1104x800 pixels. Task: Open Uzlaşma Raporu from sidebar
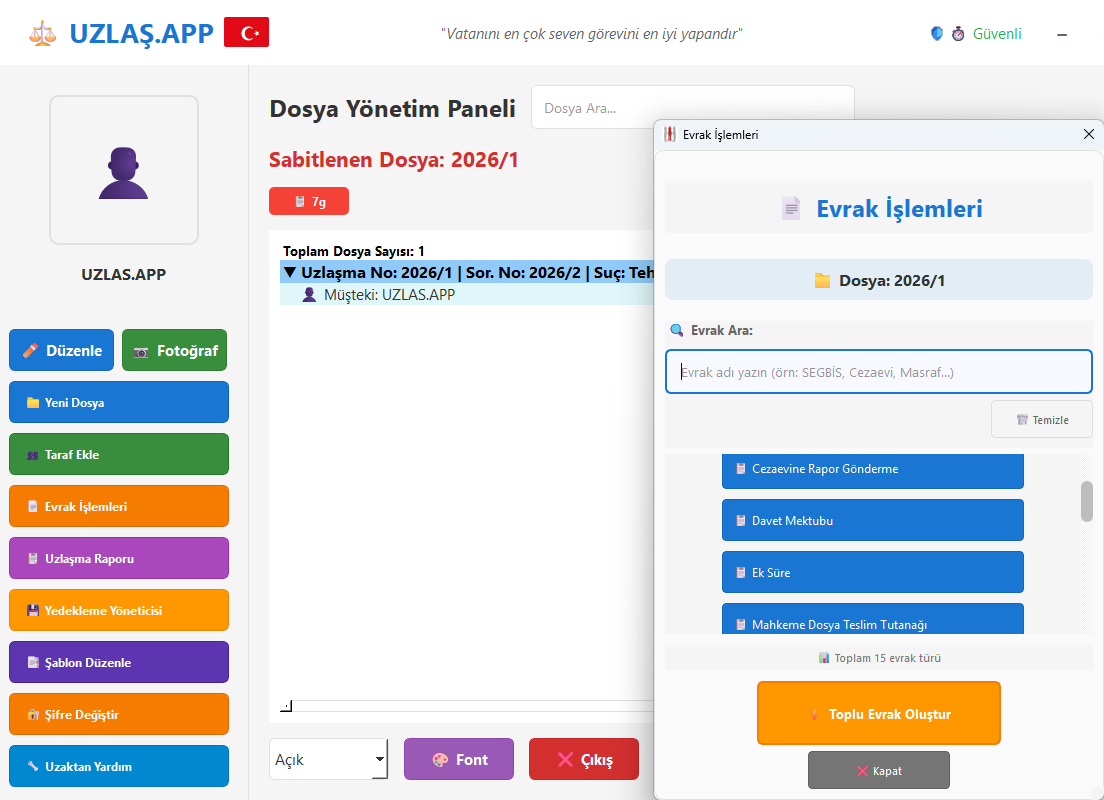click(x=119, y=559)
